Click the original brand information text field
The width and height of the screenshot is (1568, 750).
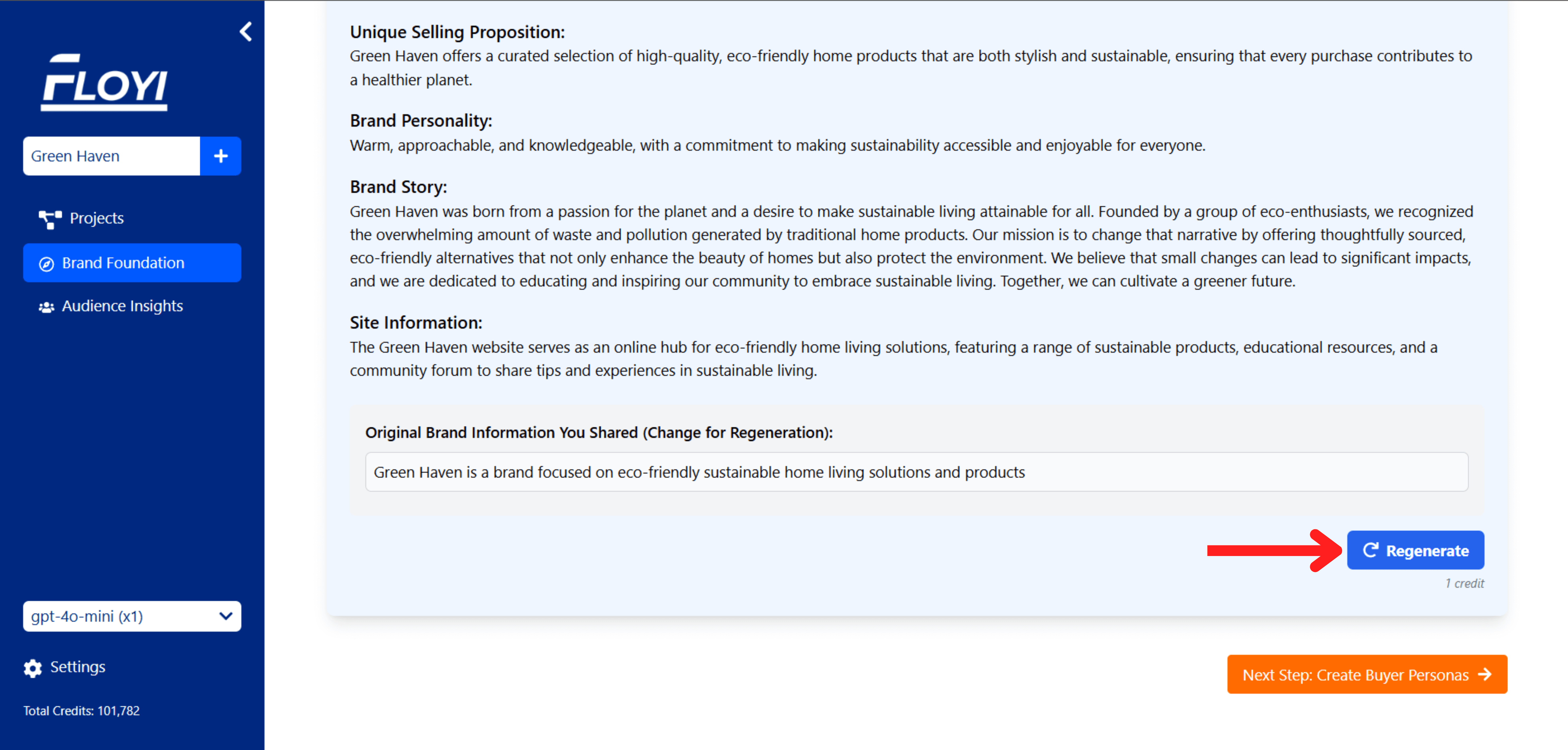pyautogui.click(x=916, y=472)
